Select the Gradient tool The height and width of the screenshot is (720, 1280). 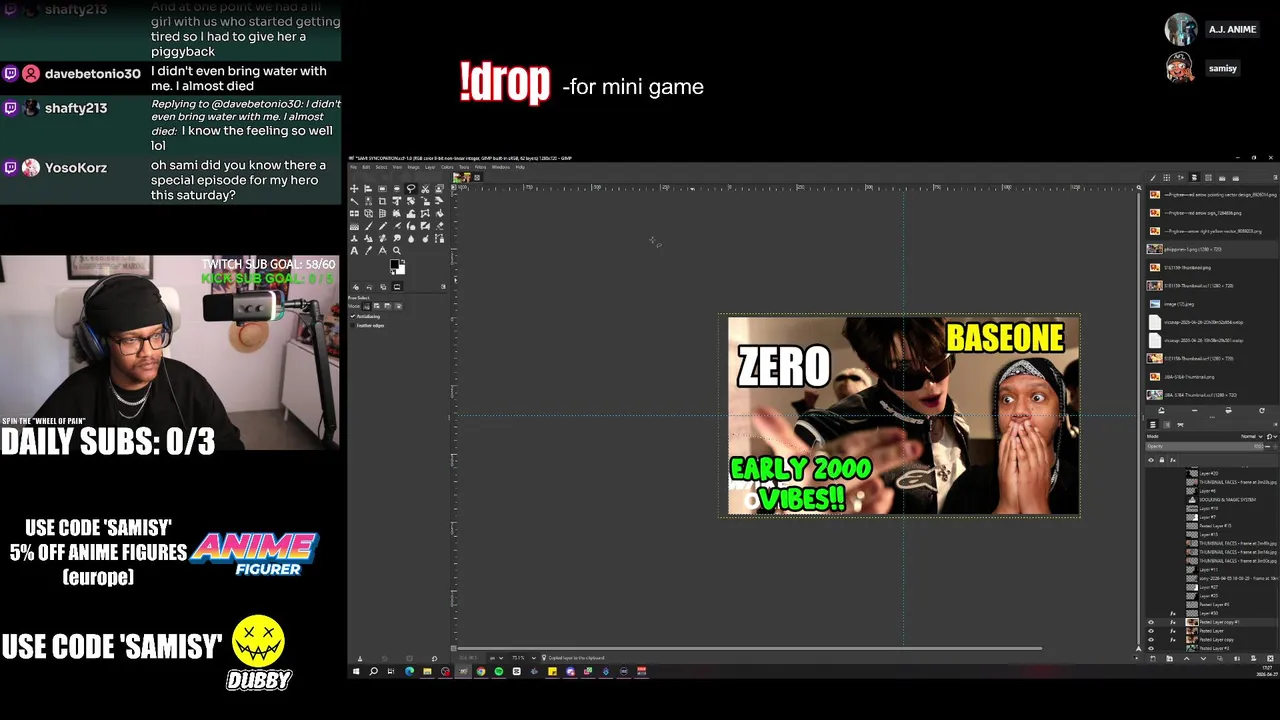[x=354, y=226]
